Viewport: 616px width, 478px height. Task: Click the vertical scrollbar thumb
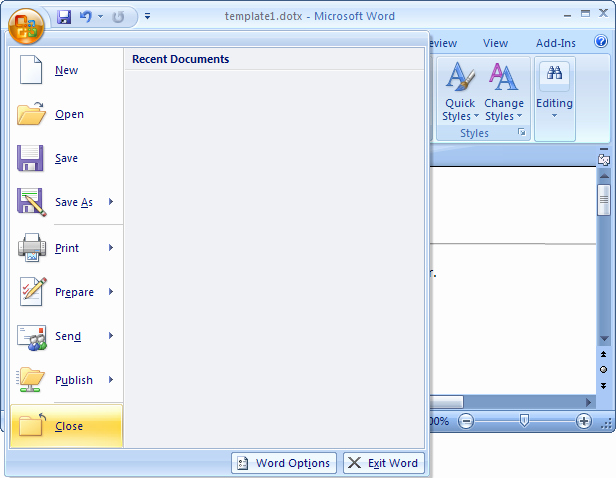604,200
